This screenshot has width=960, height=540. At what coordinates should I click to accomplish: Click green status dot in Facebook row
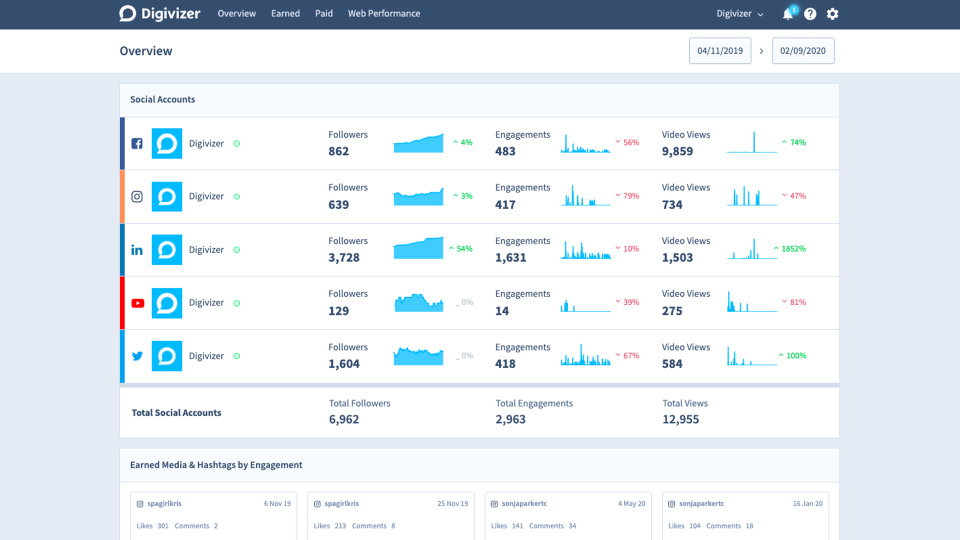[x=237, y=143]
